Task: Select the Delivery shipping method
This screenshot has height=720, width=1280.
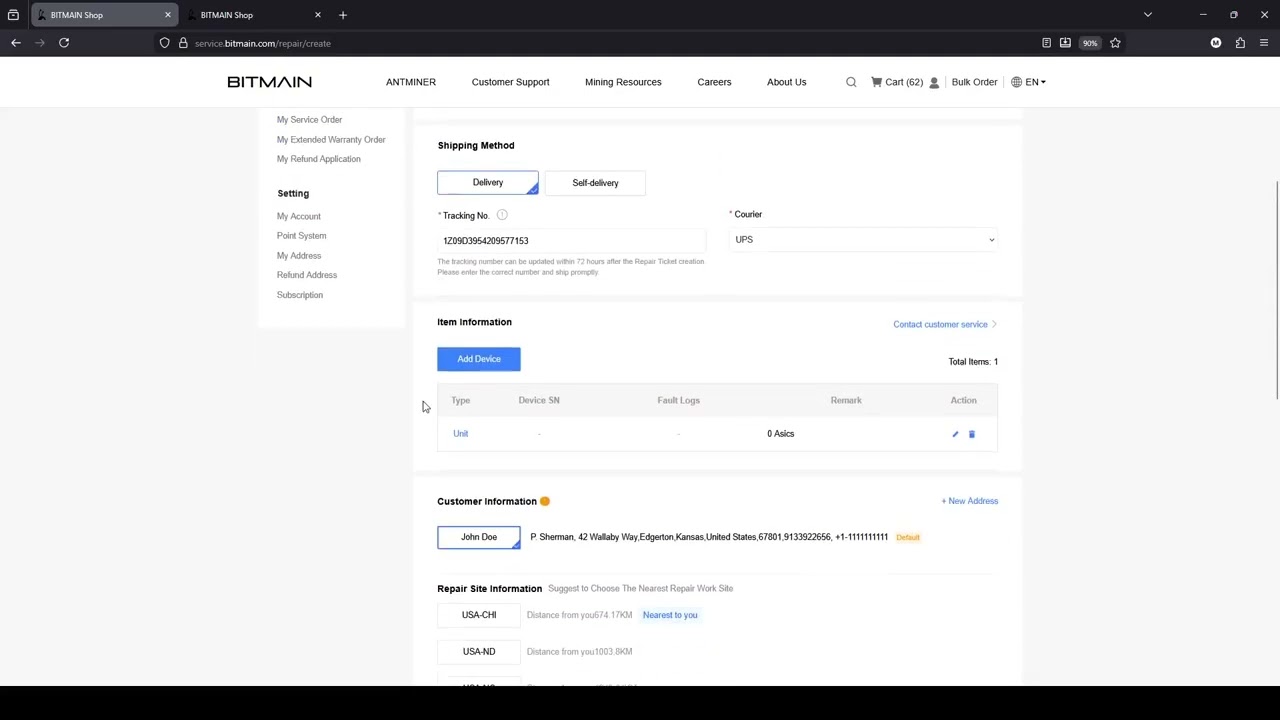Action: [x=488, y=183]
